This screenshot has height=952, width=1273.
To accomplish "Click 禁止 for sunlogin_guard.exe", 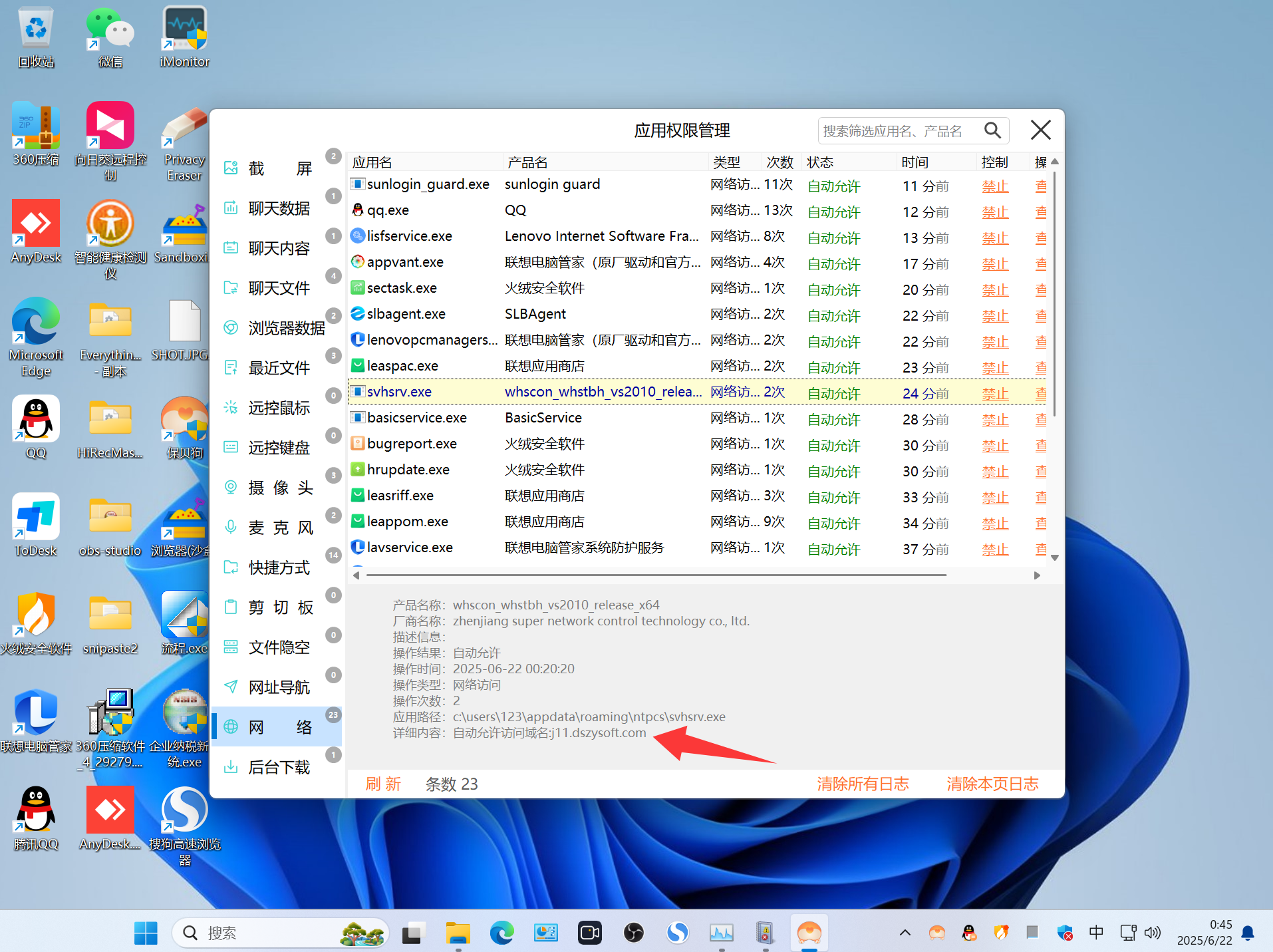I will pyautogui.click(x=995, y=186).
